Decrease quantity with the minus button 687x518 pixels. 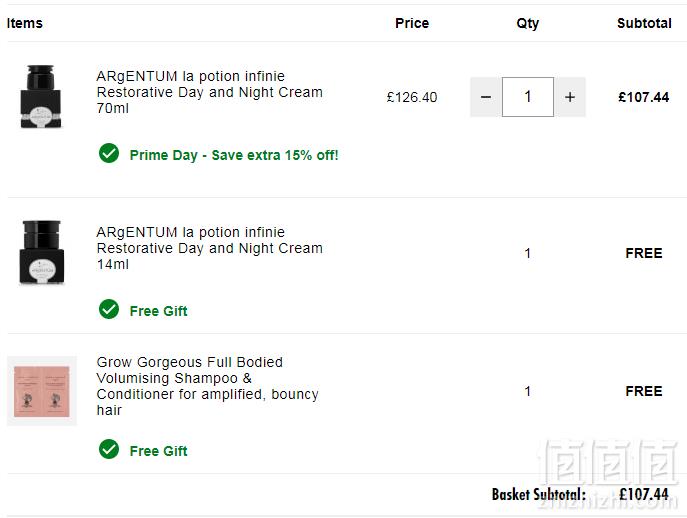[486, 97]
